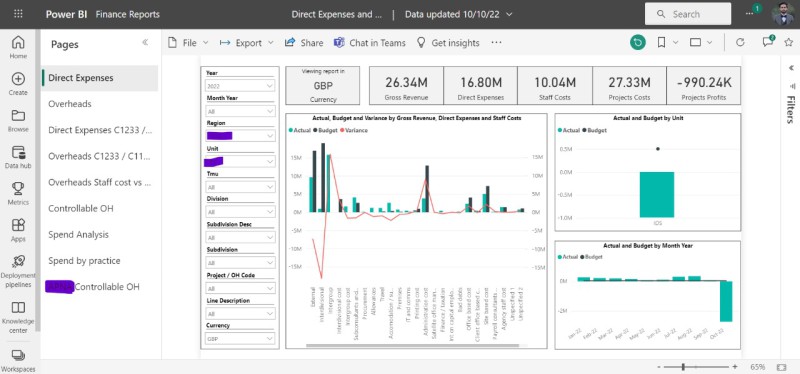Expand the Filters pane

(791, 67)
